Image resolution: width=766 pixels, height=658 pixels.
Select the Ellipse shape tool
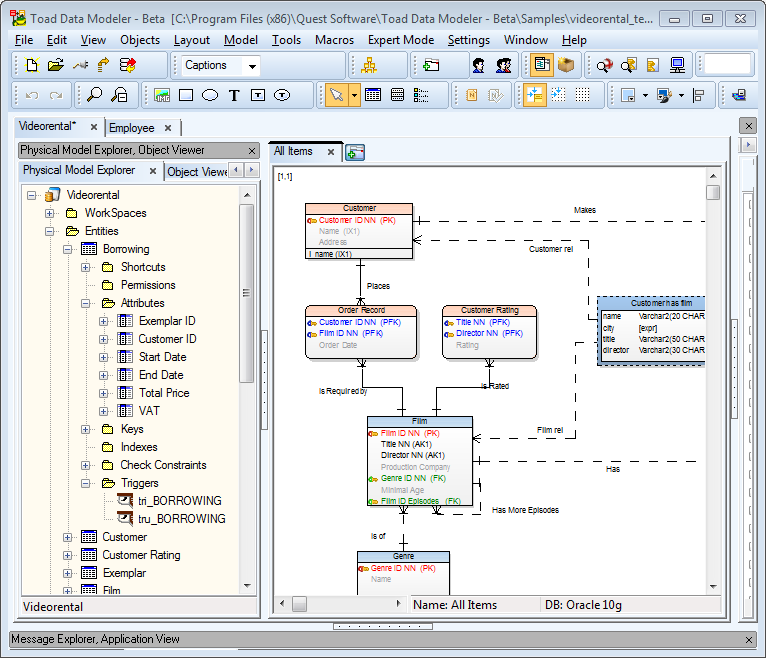(210, 95)
